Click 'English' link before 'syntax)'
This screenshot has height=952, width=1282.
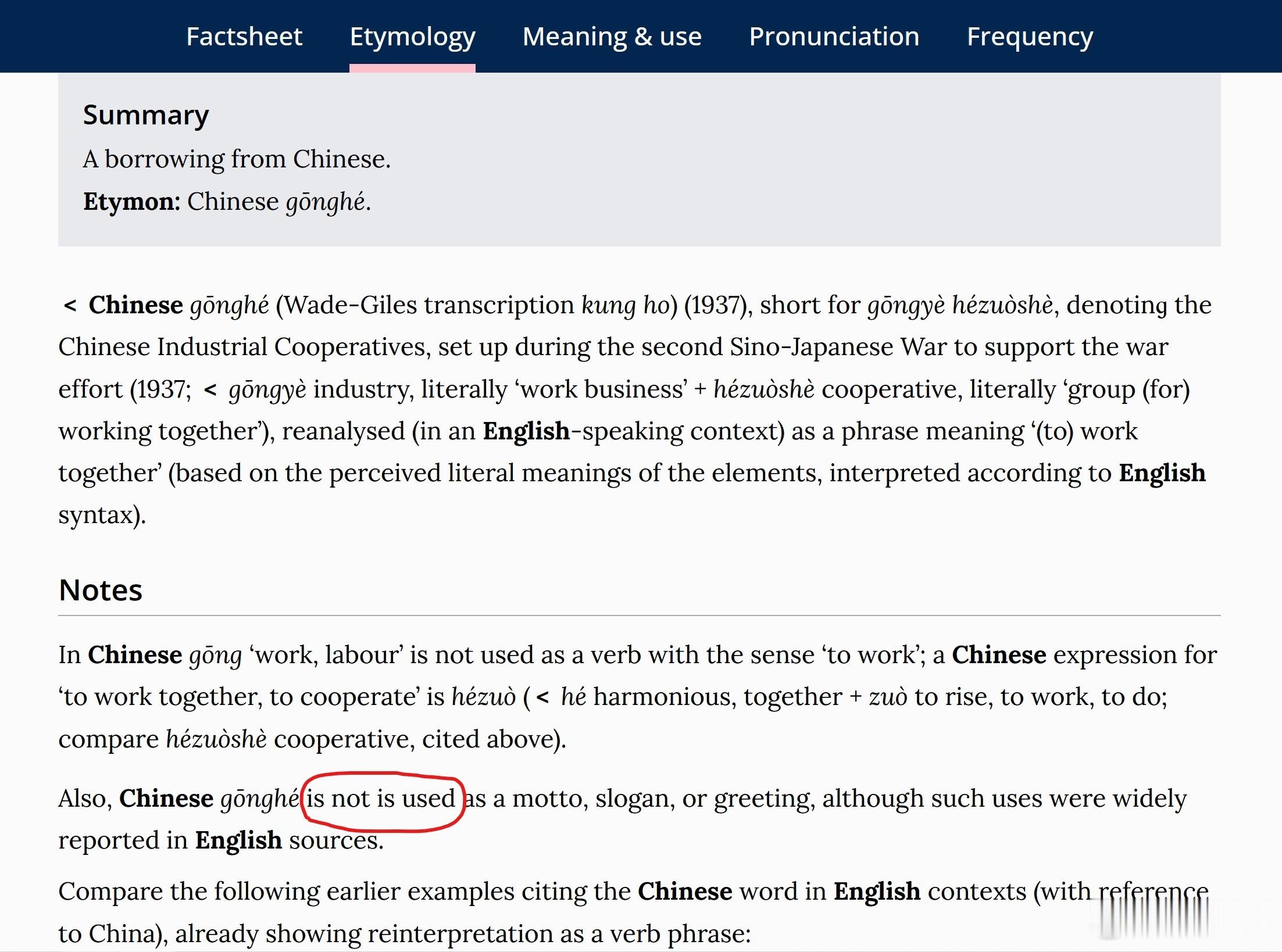(x=1162, y=473)
